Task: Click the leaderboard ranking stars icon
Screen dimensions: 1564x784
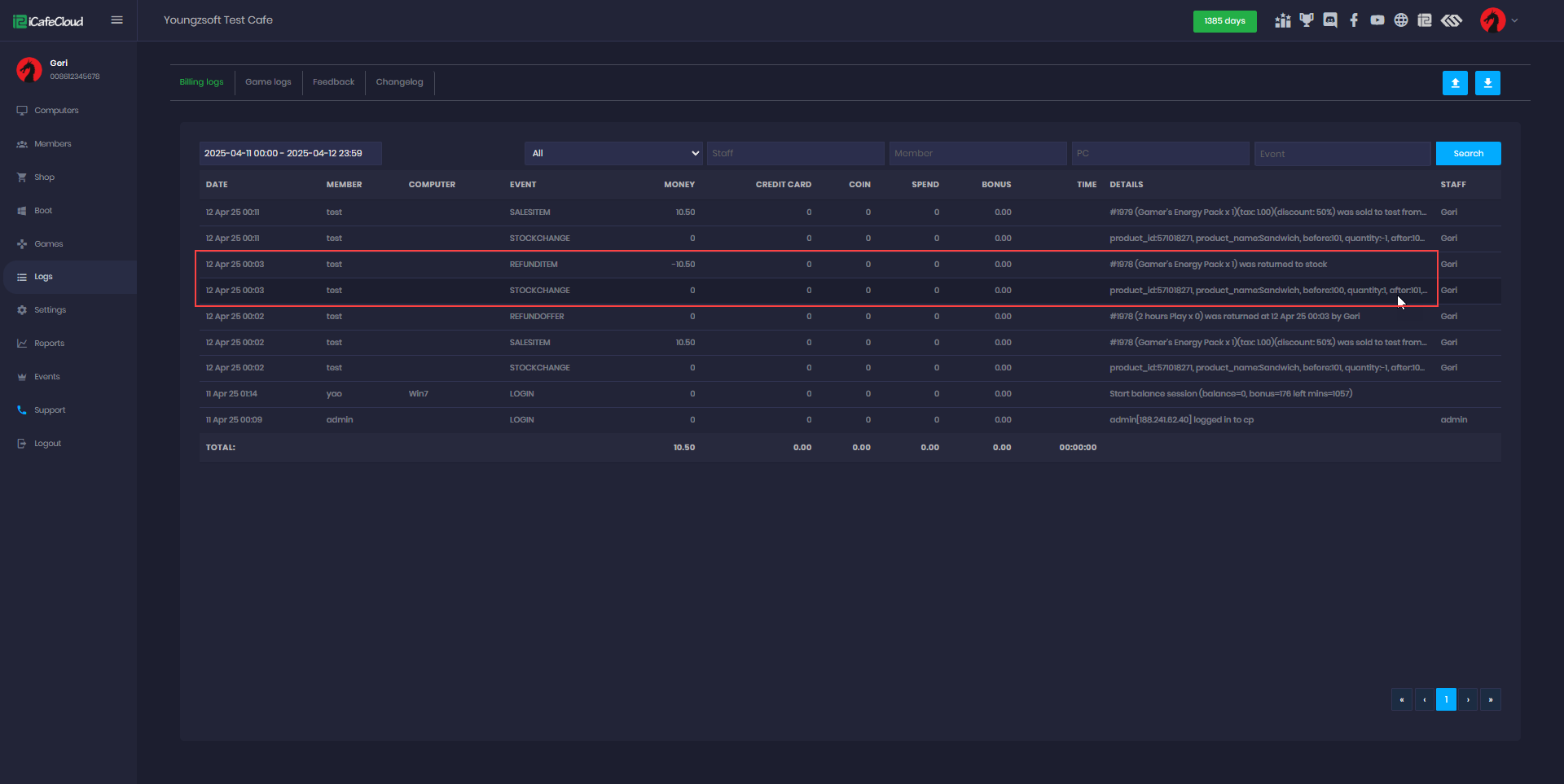Action: tap(1283, 20)
